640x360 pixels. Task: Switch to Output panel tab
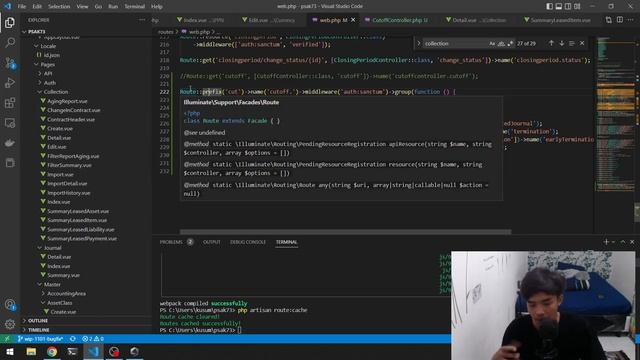click(211, 242)
